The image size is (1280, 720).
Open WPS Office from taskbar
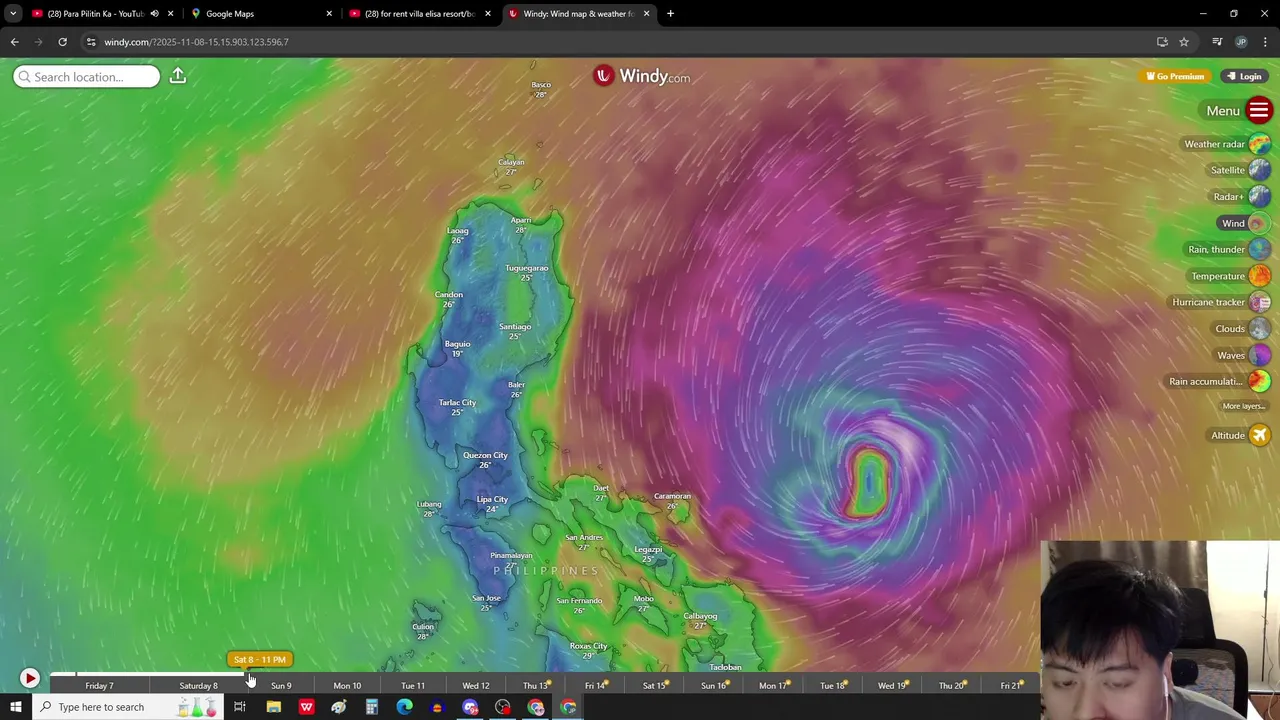coord(306,707)
